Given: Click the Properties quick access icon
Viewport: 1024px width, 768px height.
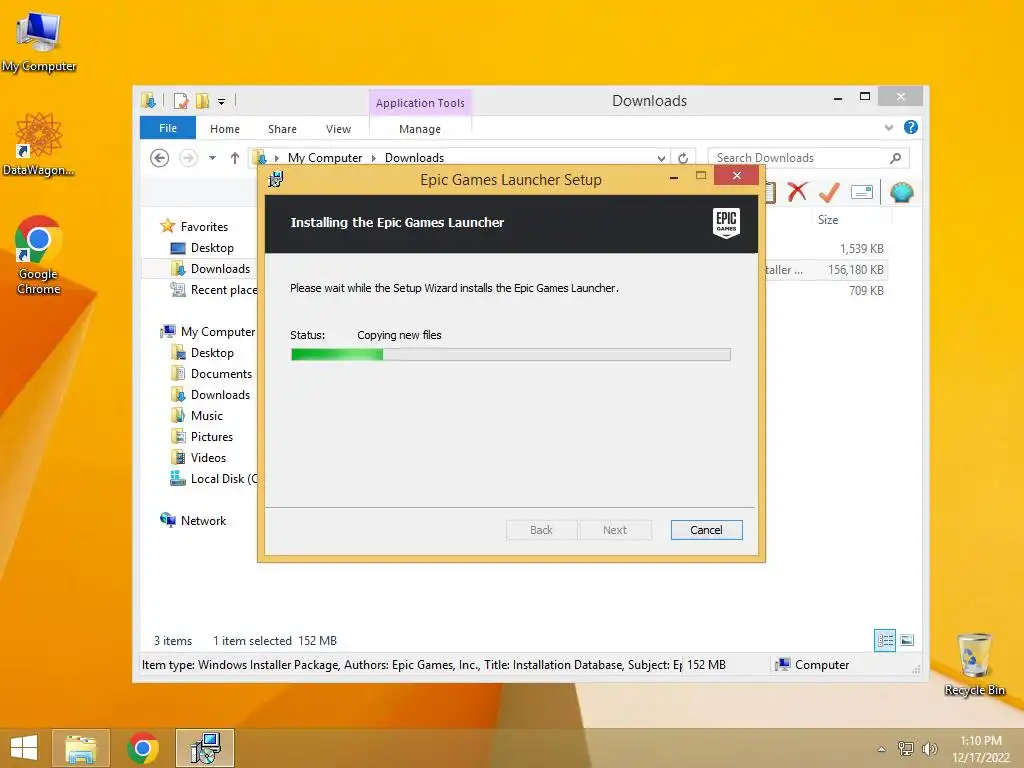Looking at the screenshot, I should point(181,101).
